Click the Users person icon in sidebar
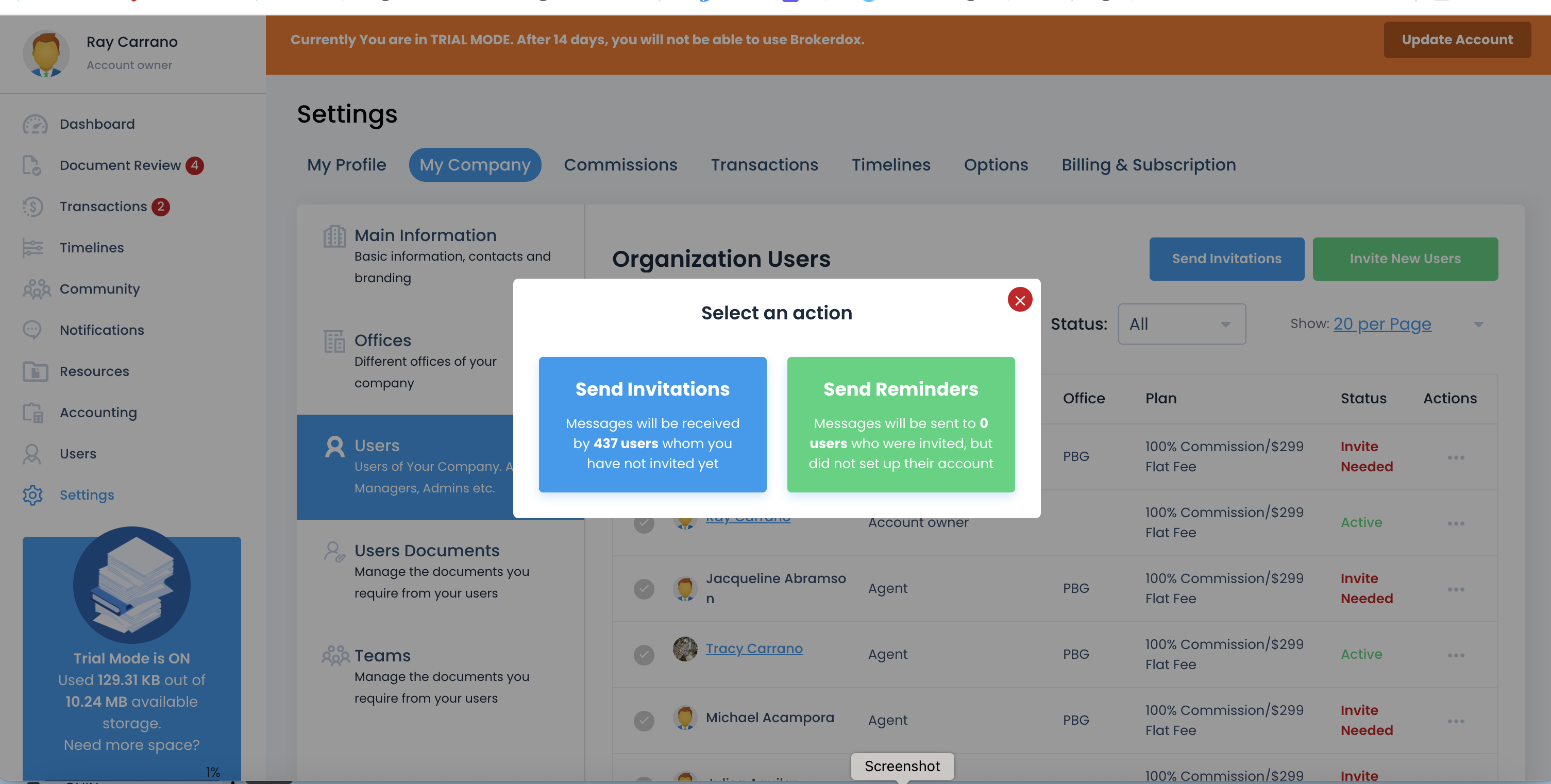 32,454
